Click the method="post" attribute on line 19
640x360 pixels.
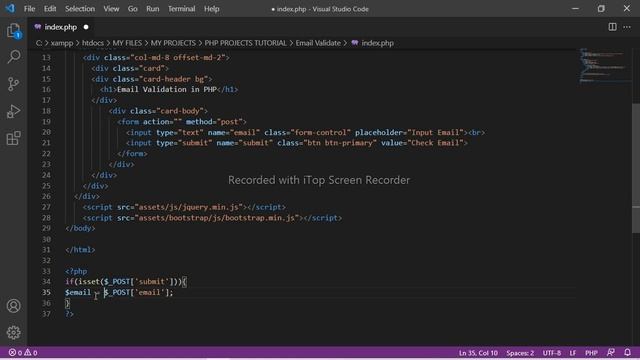(x=213, y=122)
